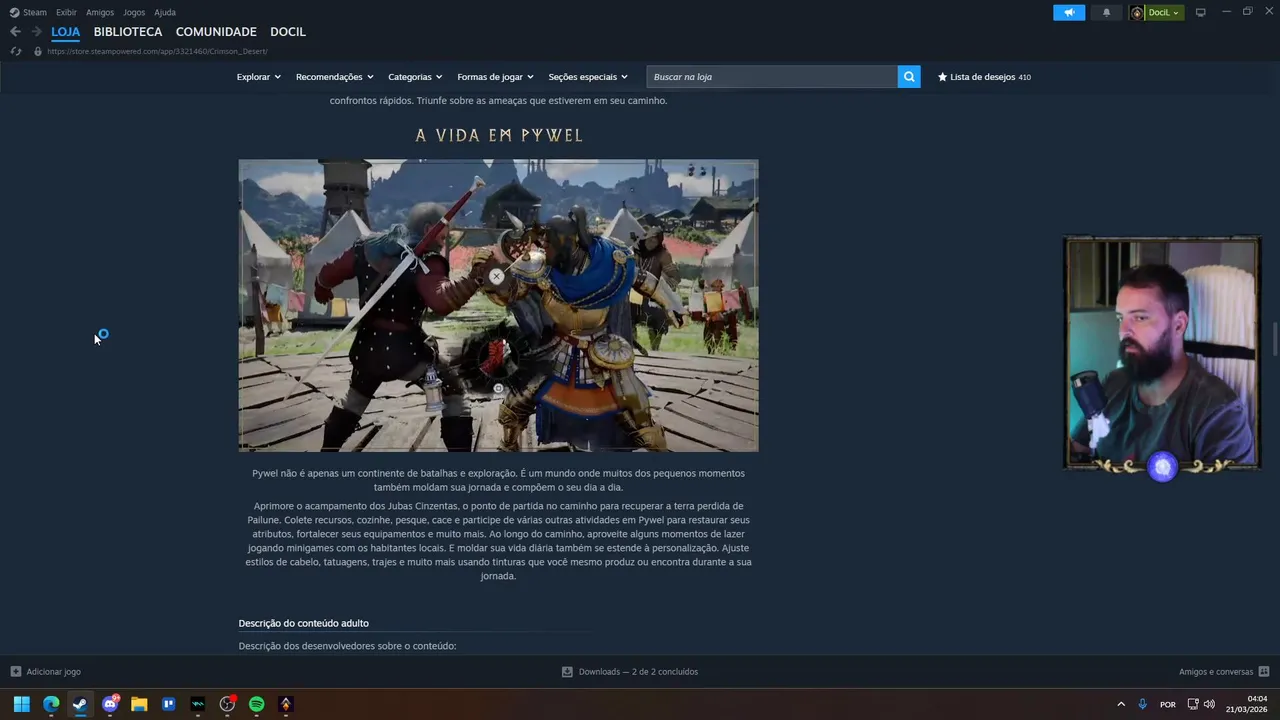Viewport: 1280px width, 720px height.
Task: Go back with the left arrow
Action: (15, 32)
